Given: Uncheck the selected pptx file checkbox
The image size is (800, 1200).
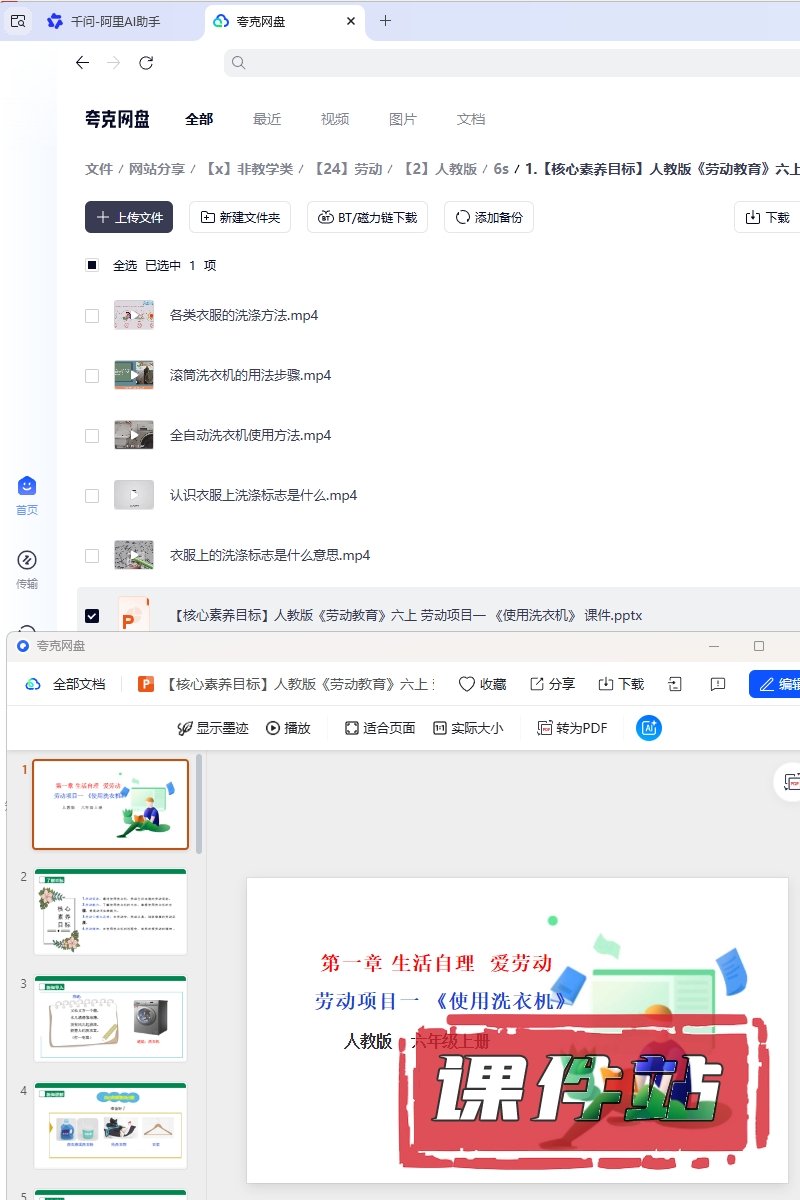Looking at the screenshot, I should point(92,616).
